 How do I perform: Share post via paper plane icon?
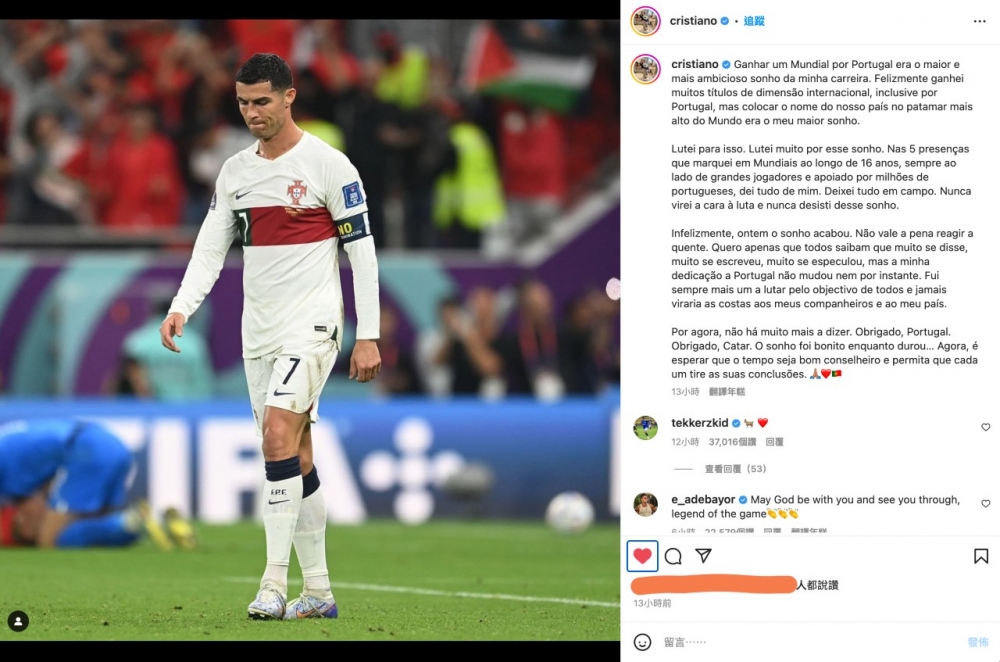coord(703,555)
